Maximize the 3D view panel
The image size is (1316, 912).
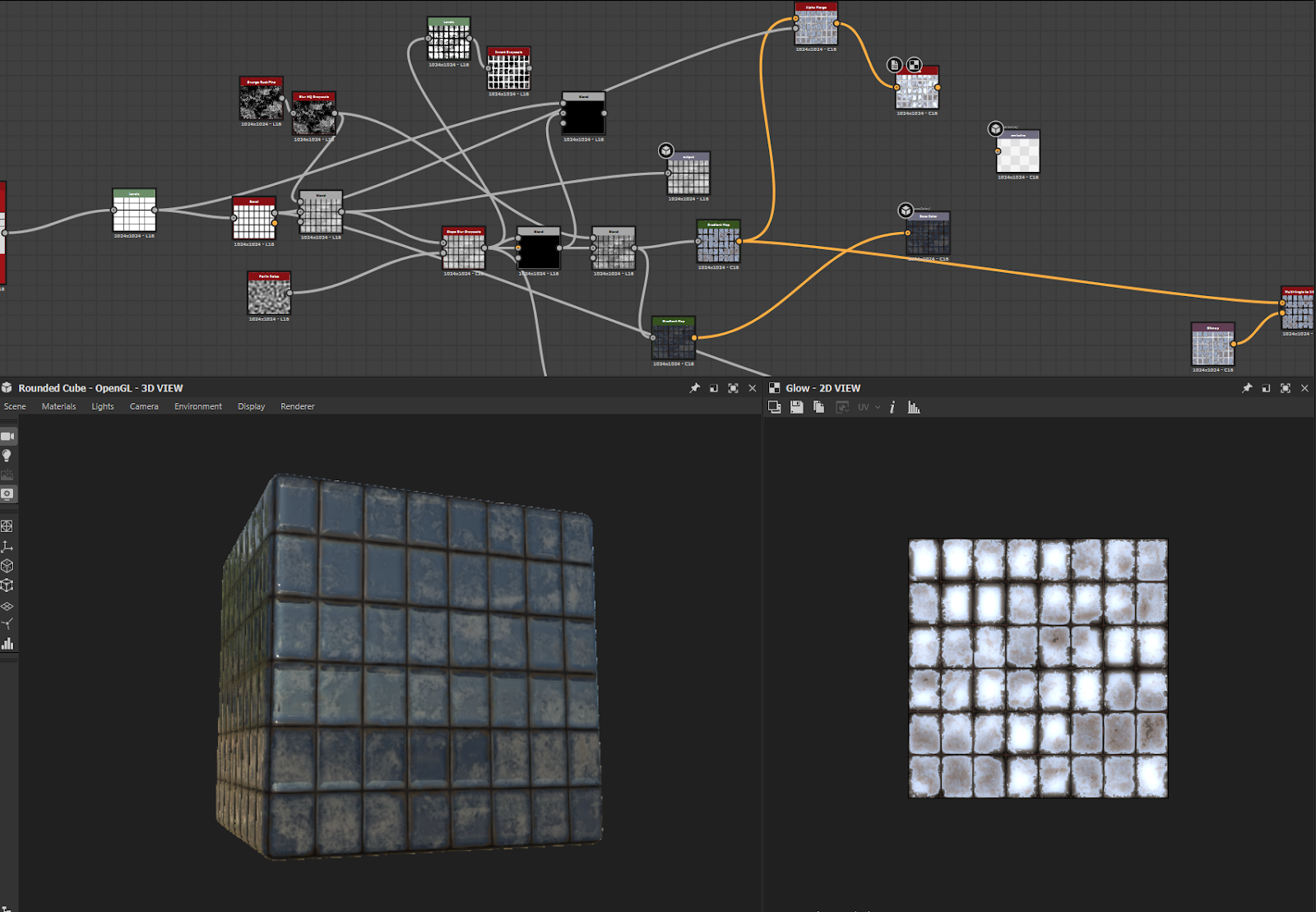[733, 388]
